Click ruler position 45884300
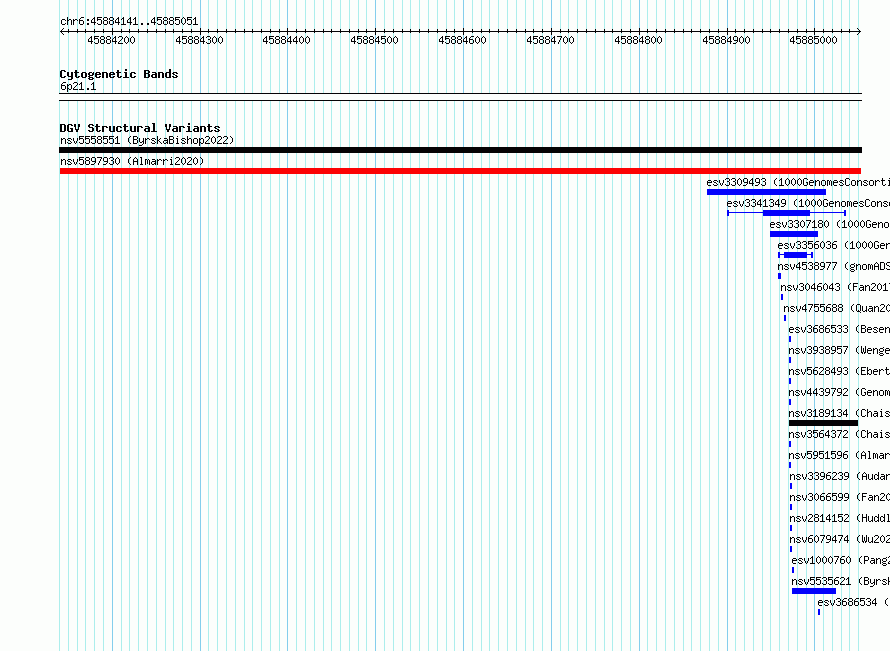The width and height of the screenshot is (890, 651). pos(199,40)
